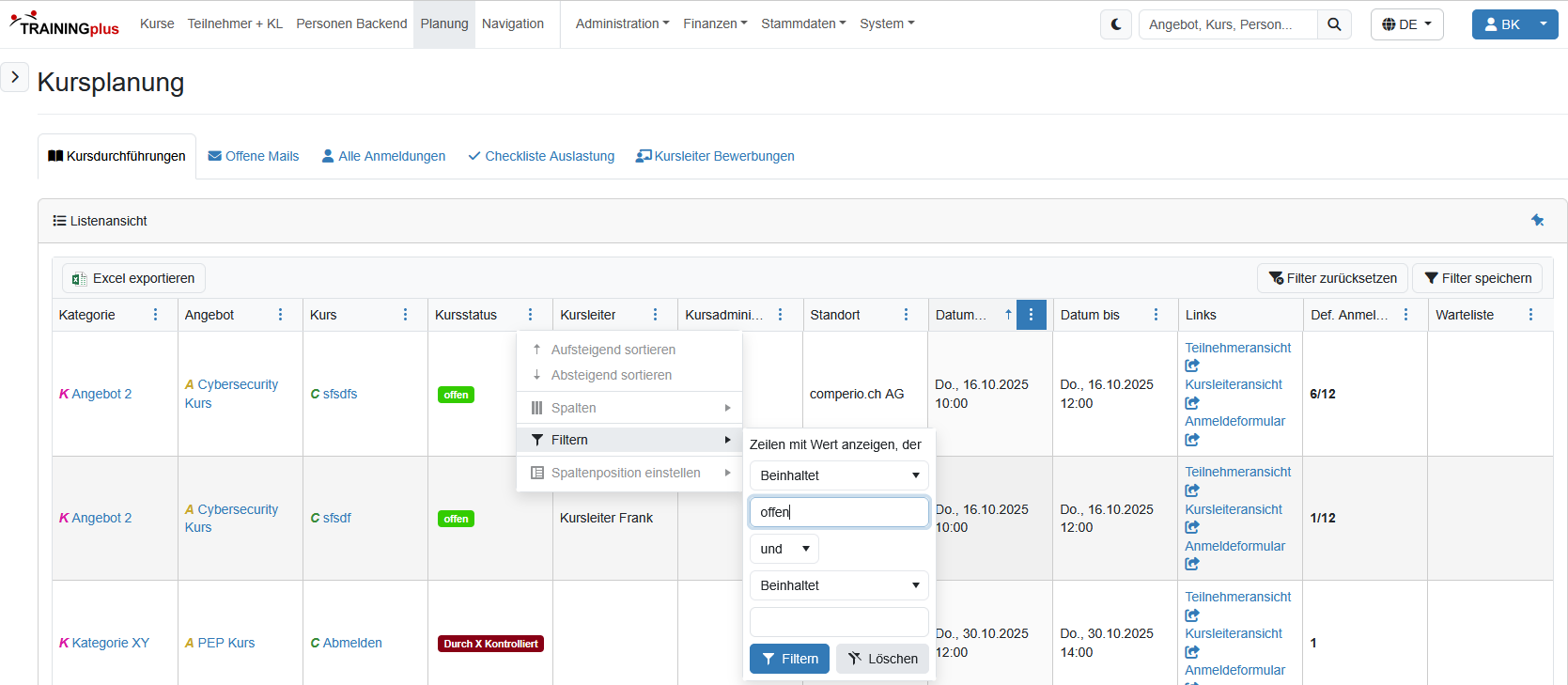Click the TRAININGplus logo
Viewport: 1568px width, 685px height.
point(65,24)
